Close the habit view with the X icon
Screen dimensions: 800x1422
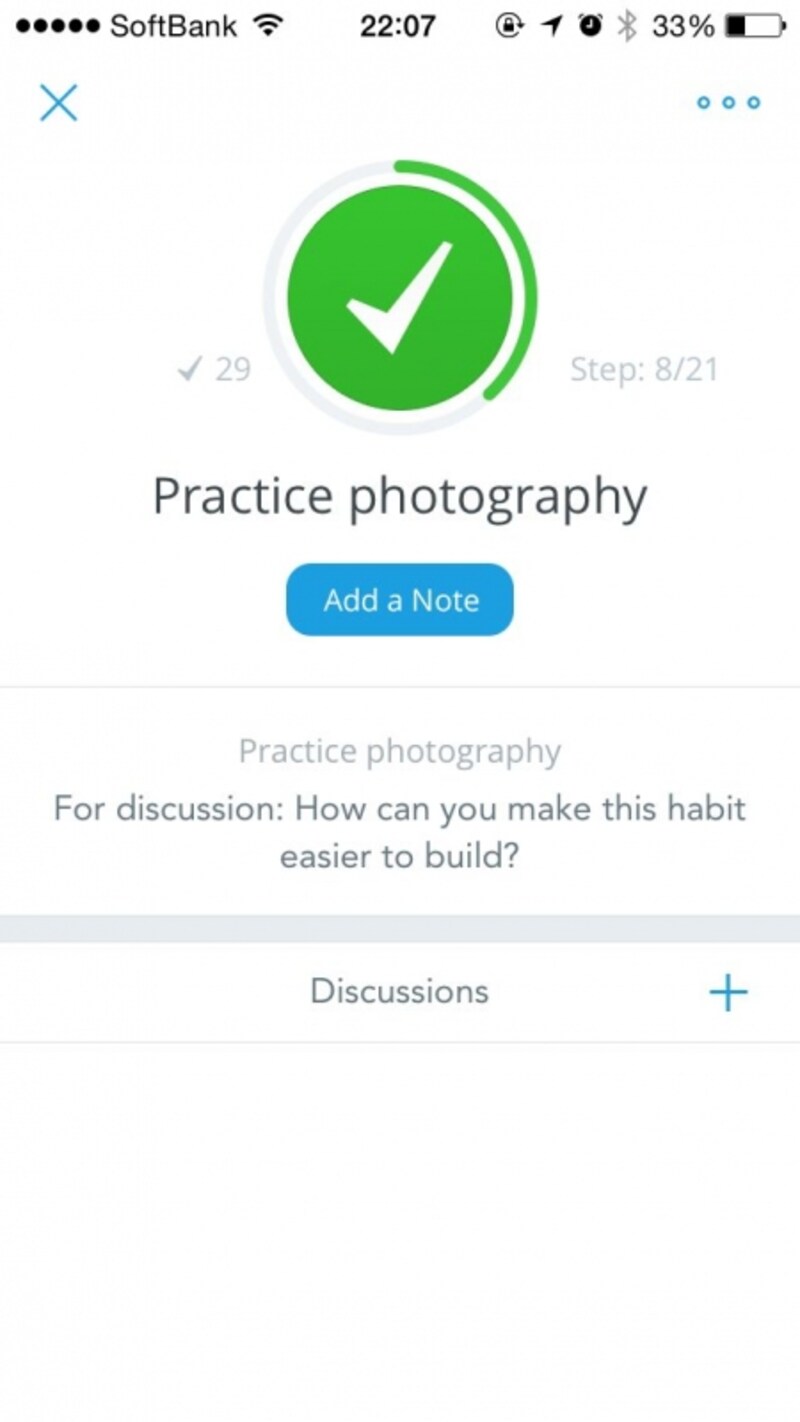tap(59, 102)
